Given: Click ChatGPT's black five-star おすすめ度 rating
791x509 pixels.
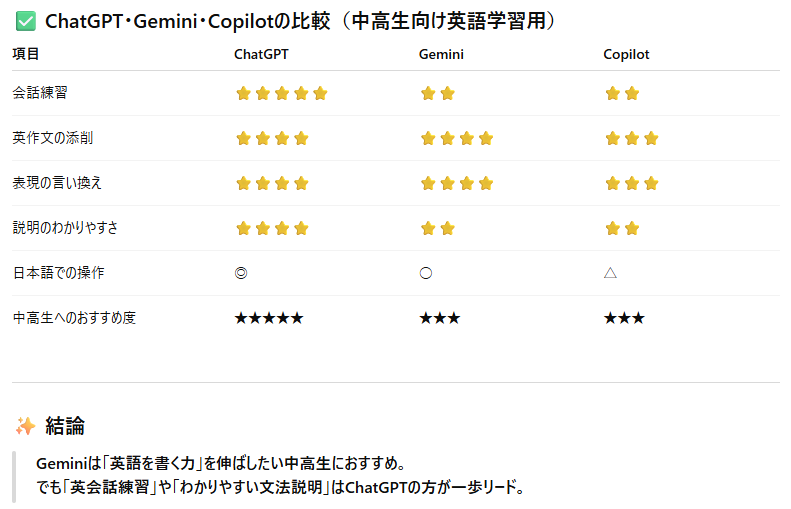Looking at the screenshot, I should (268, 318).
